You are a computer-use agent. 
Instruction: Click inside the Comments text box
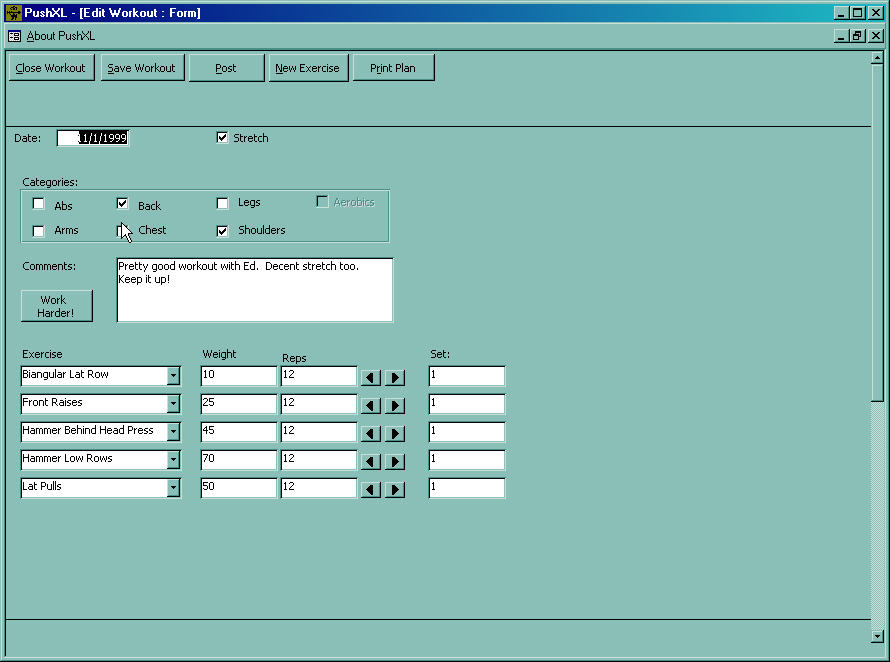(x=255, y=290)
